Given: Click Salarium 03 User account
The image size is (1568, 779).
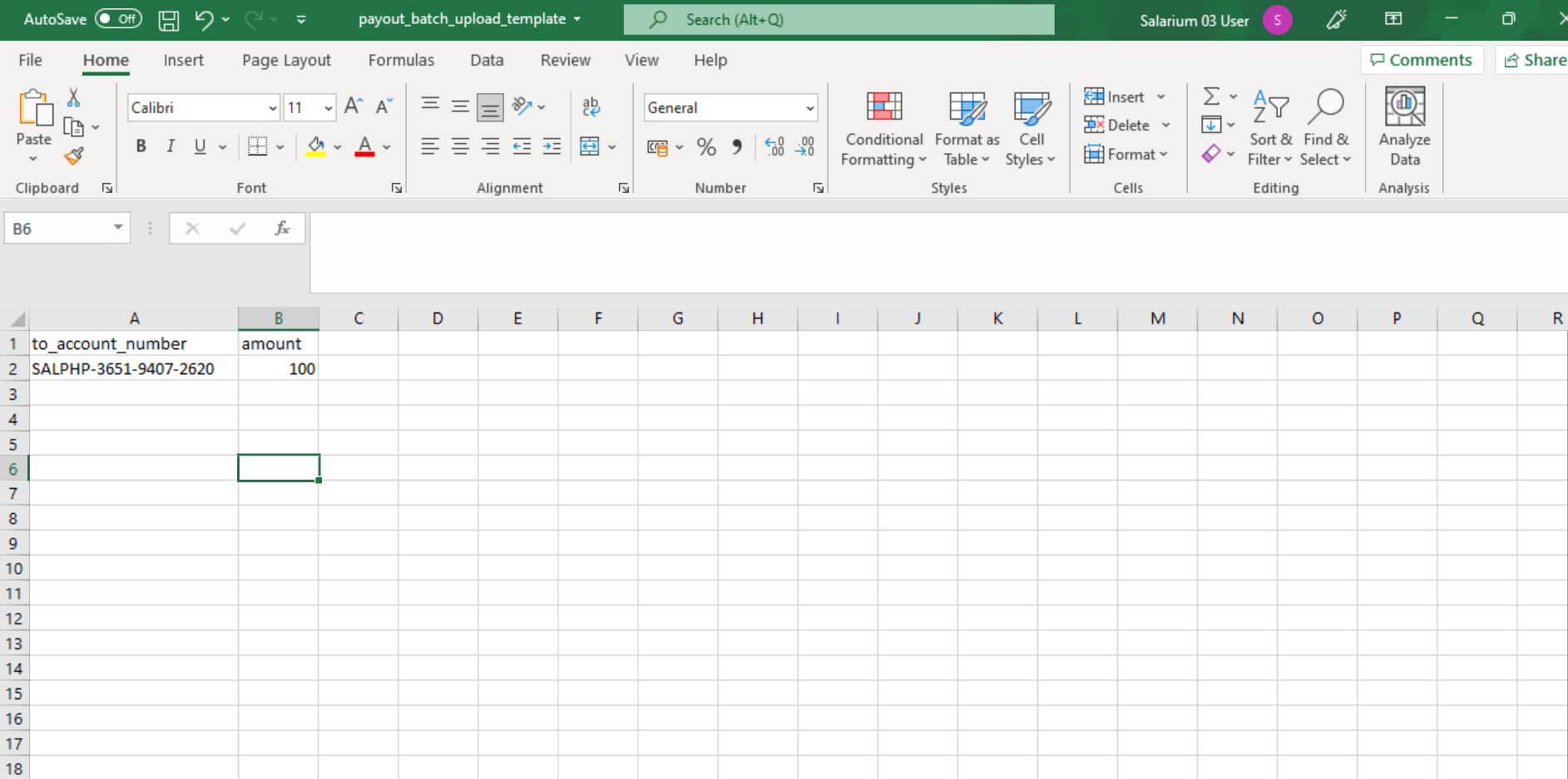Looking at the screenshot, I should 1214,20.
